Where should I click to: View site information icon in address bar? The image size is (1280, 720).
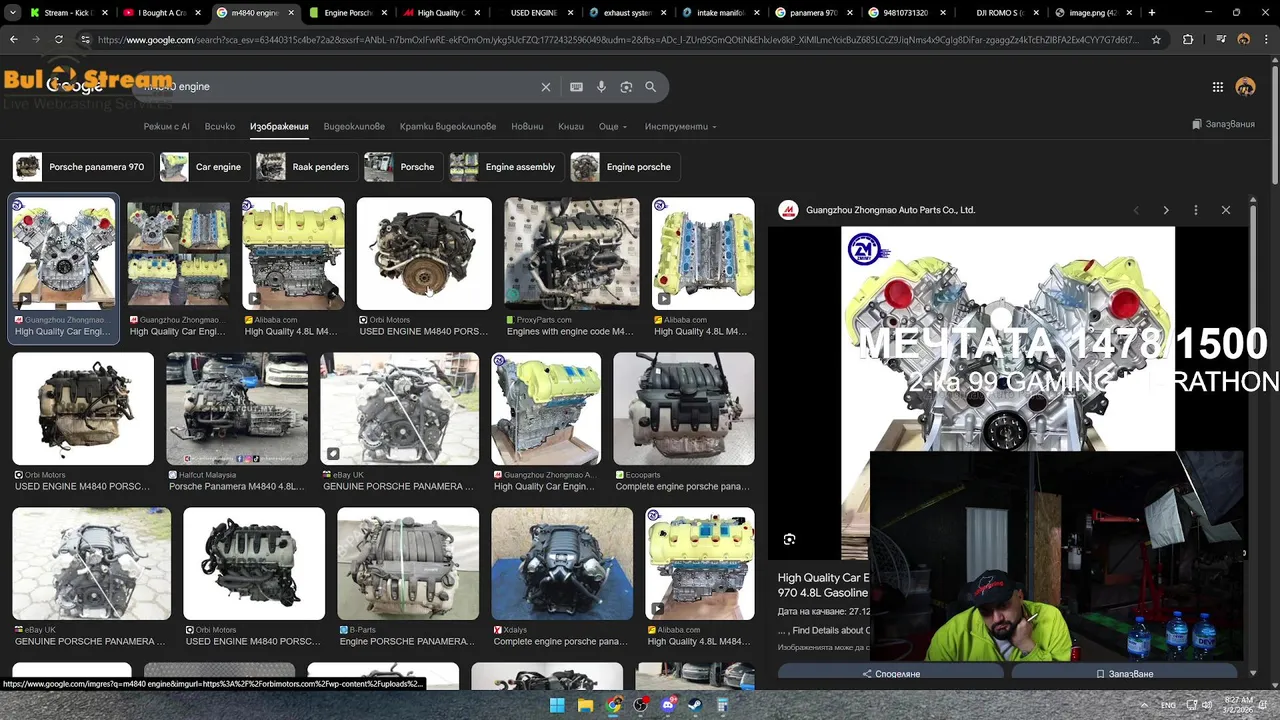click(x=86, y=40)
